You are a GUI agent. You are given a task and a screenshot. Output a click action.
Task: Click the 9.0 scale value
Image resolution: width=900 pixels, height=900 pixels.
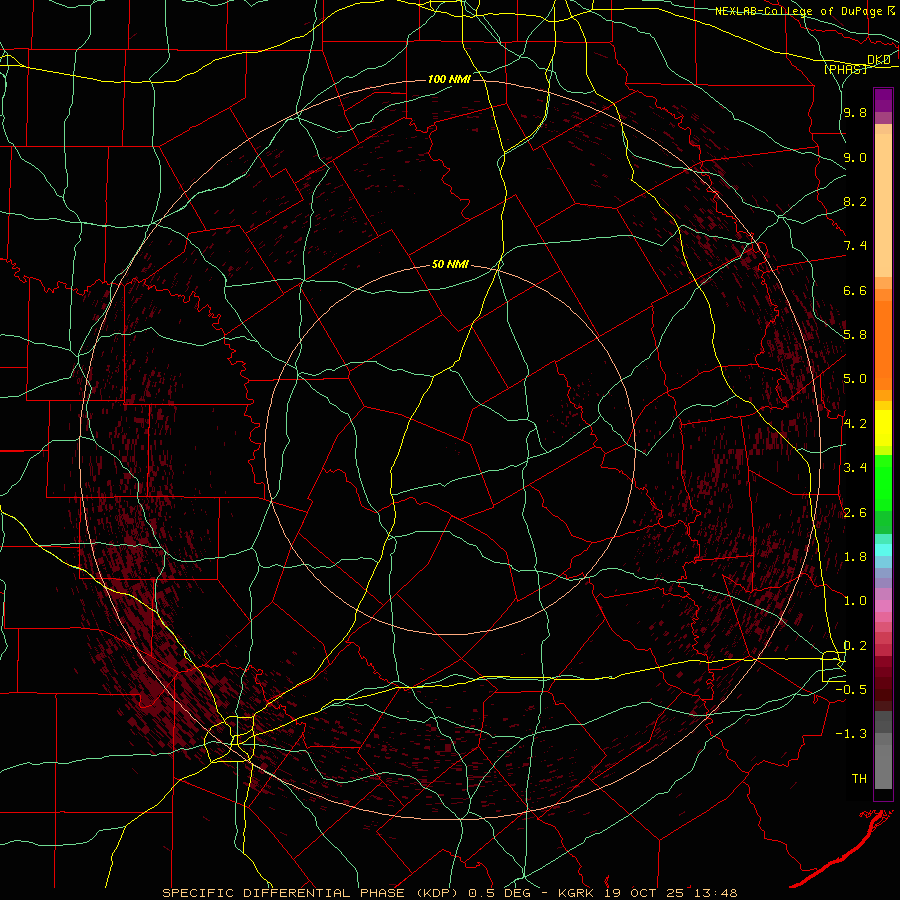point(855,157)
